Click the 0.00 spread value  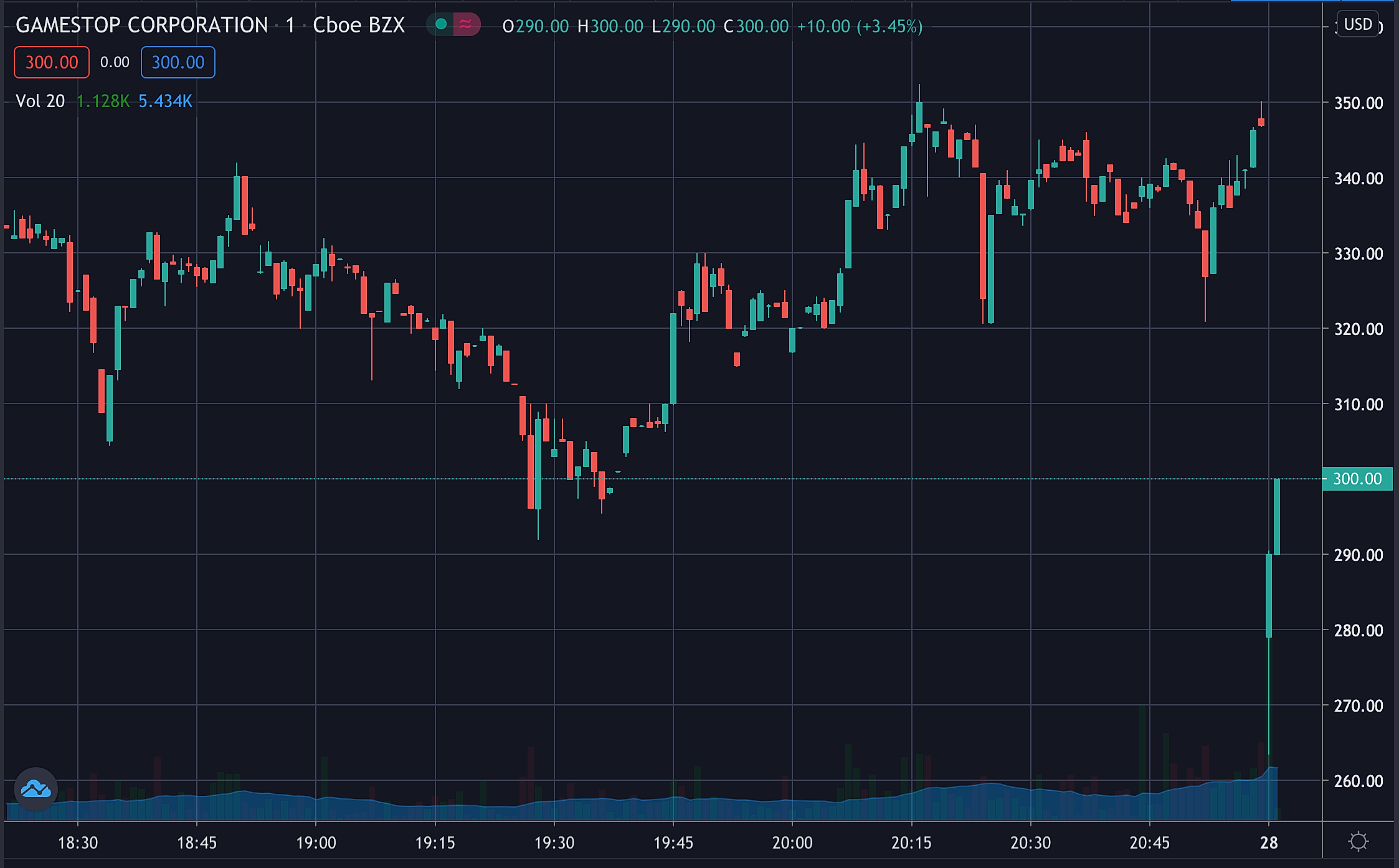click(115, 62)
